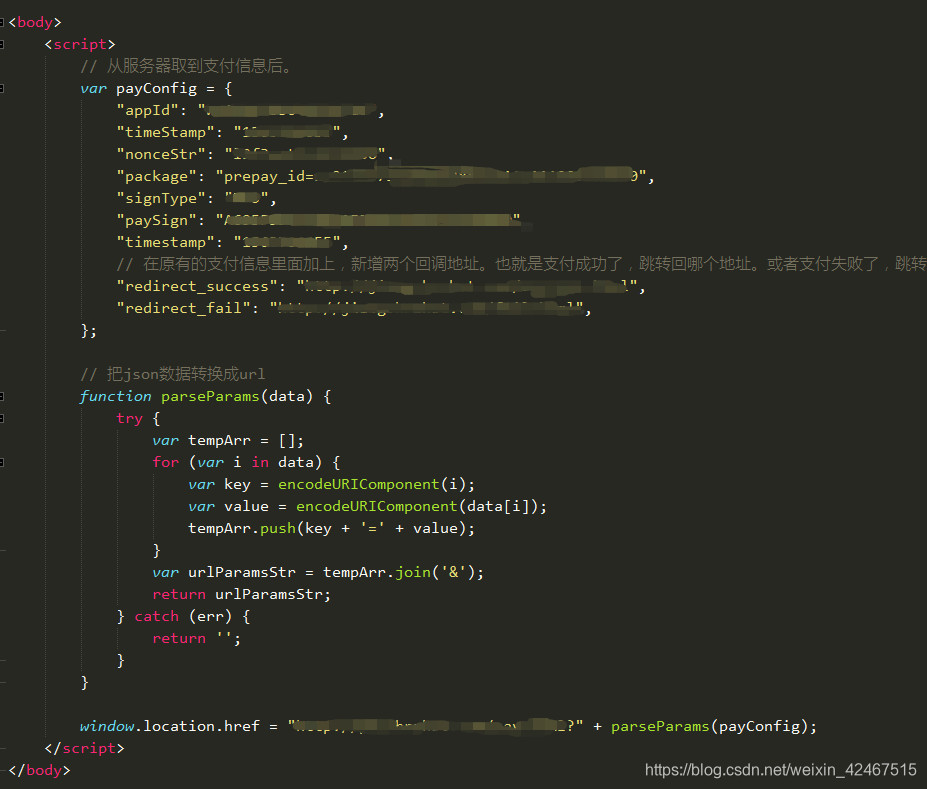Image resolution: width=927 pixels, height=789 pixels.
Task: Collapse the fold marker on function parseParams line
Action: point(2,397)
